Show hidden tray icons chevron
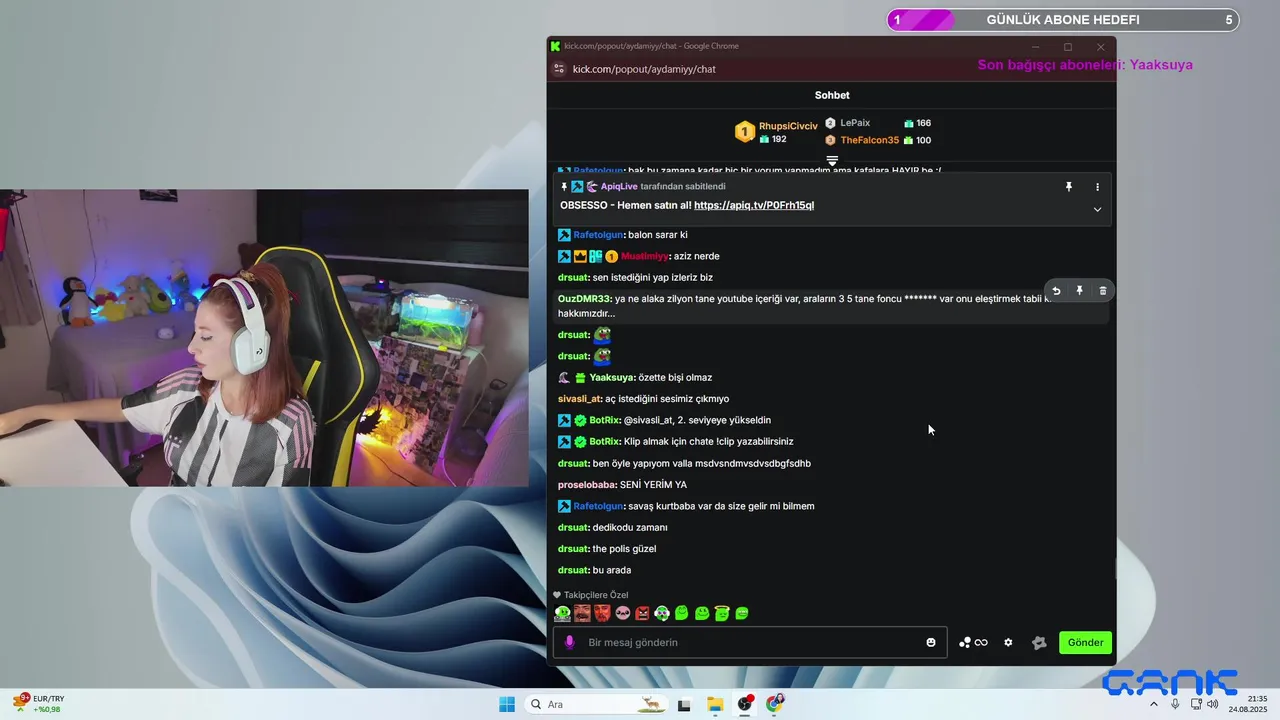 1154,704
